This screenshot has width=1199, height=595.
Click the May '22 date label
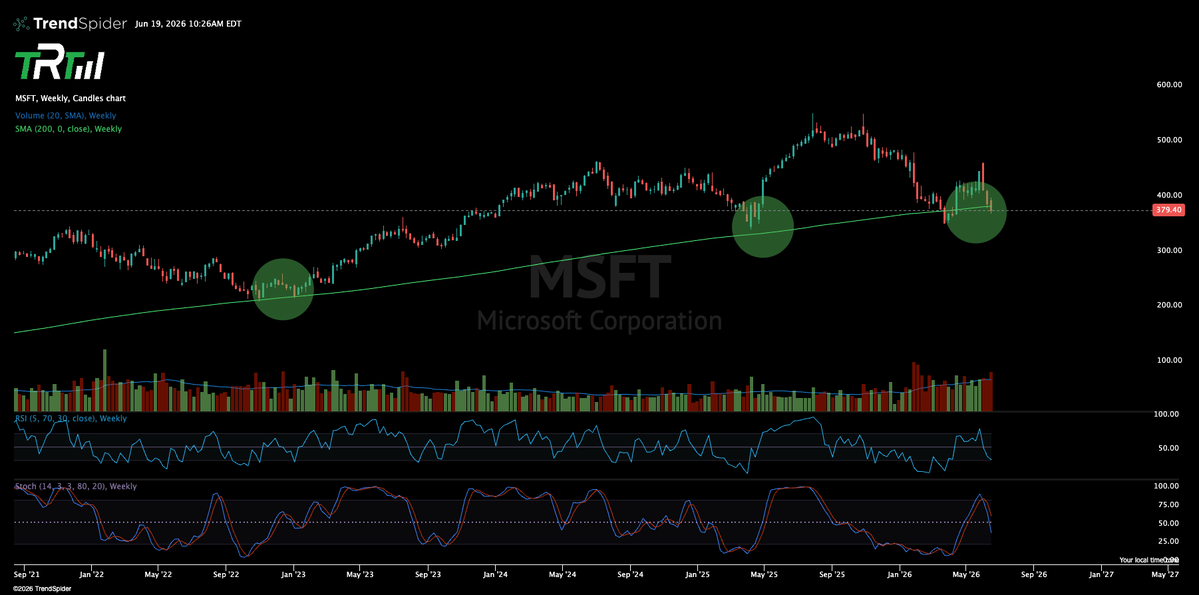click(x=157, y=573)
